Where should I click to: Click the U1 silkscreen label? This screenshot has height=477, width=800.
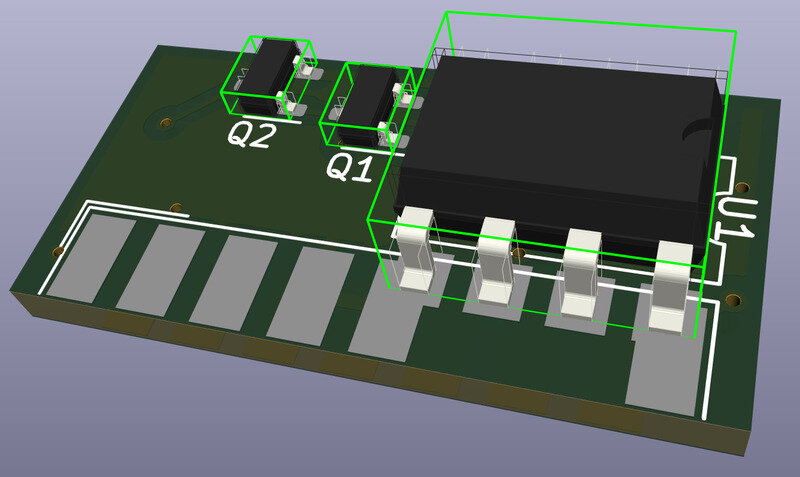735,218
